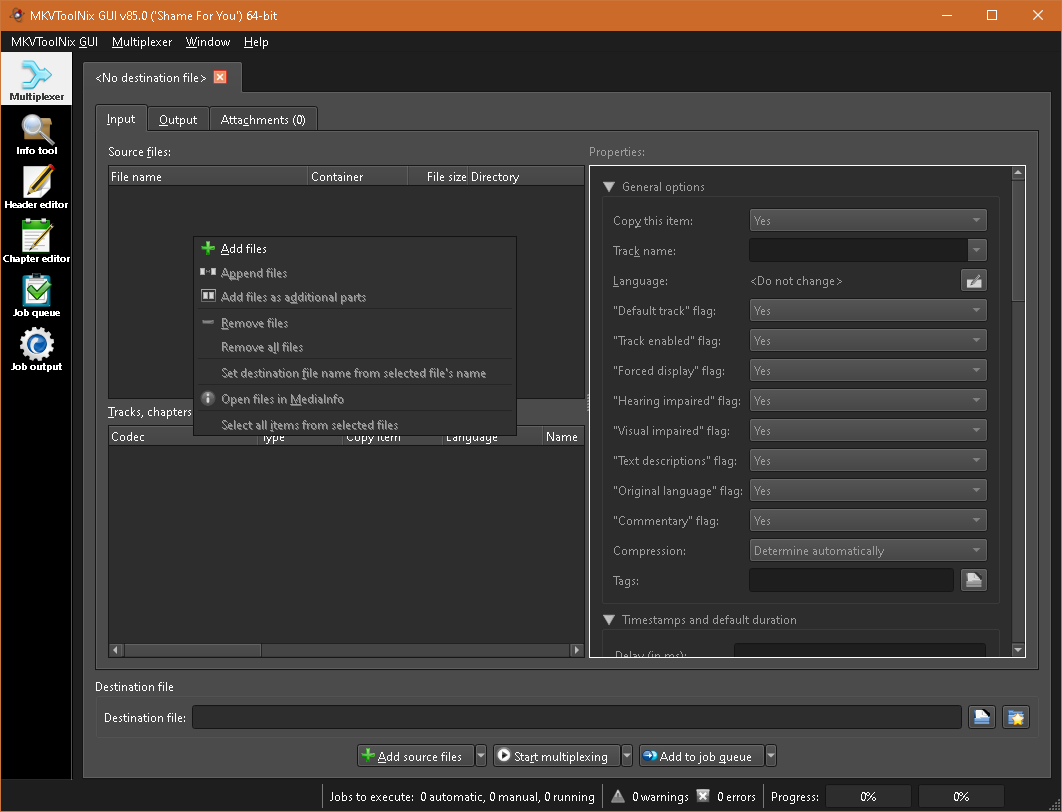Open the Add to job queue dropdown arrow
Screen dimensions: 1062x812
771,756
